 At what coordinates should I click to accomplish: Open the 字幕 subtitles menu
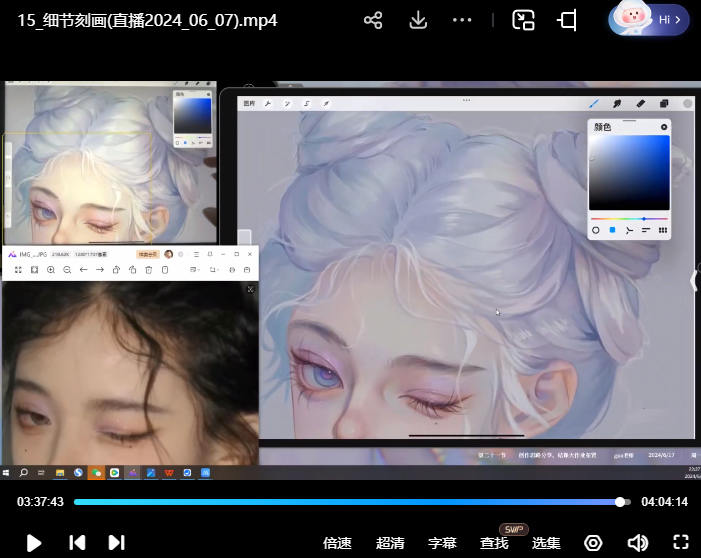(442, 543)
